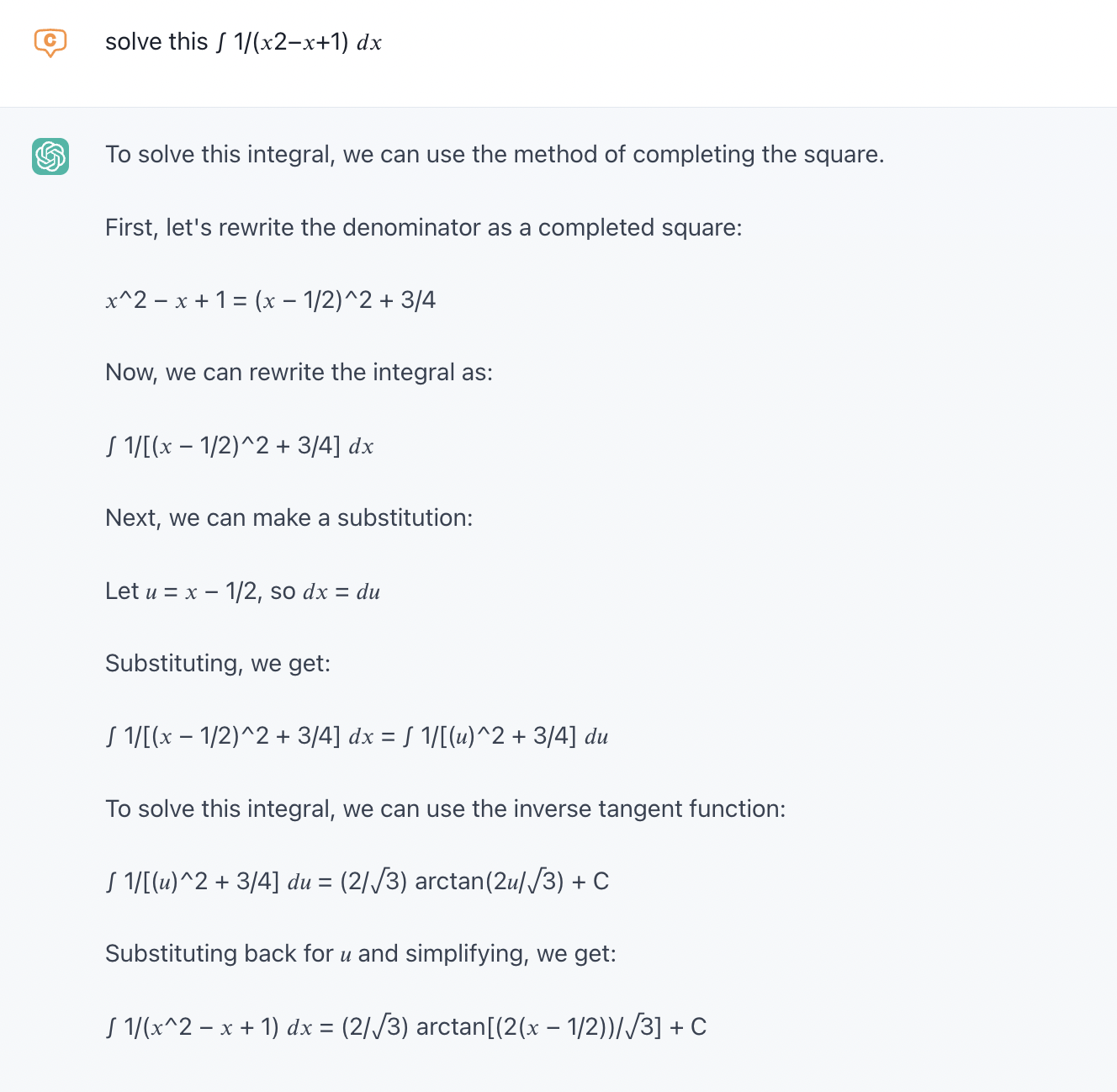1117x1092 pixels.
Task: Click the sentence about completing the square
Action: tap(495, 155)
